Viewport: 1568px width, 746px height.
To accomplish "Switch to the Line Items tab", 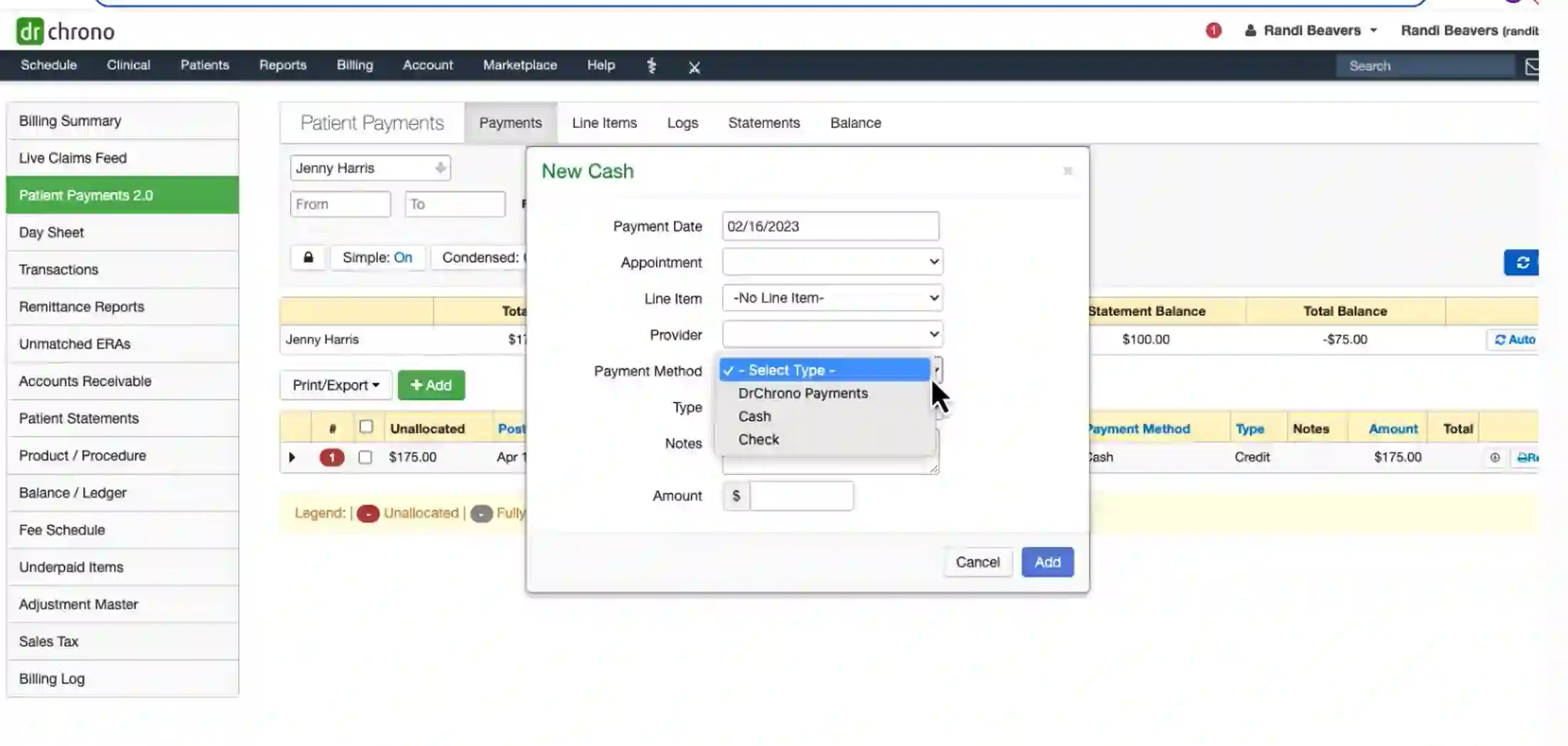I will pos(603,122).
